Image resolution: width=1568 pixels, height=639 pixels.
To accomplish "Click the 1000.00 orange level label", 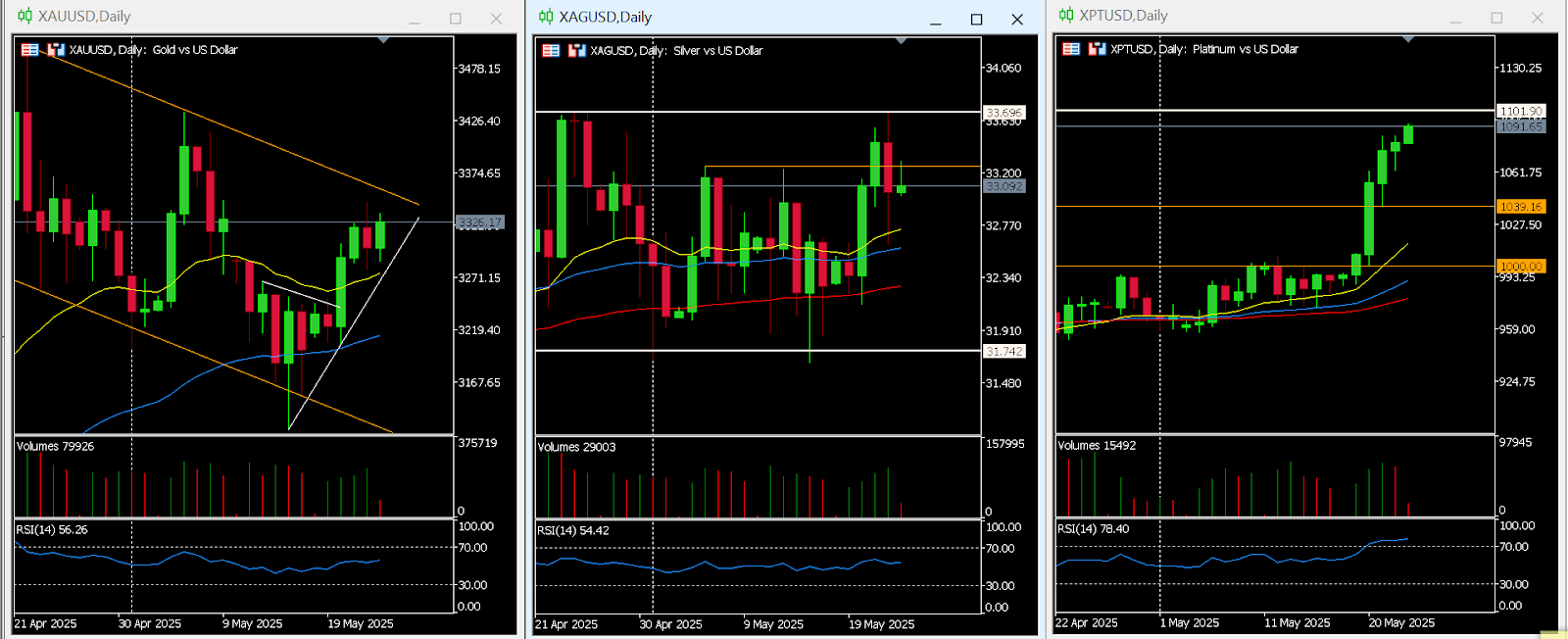I will [1521, 267].
